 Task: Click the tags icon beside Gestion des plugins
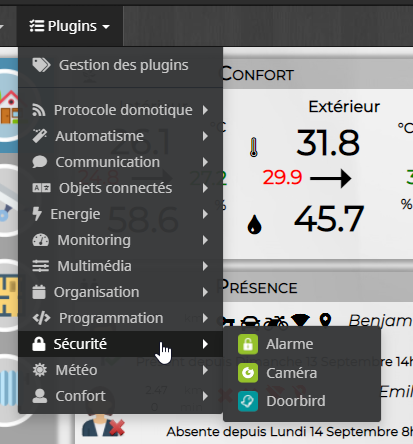click(41, 65)
